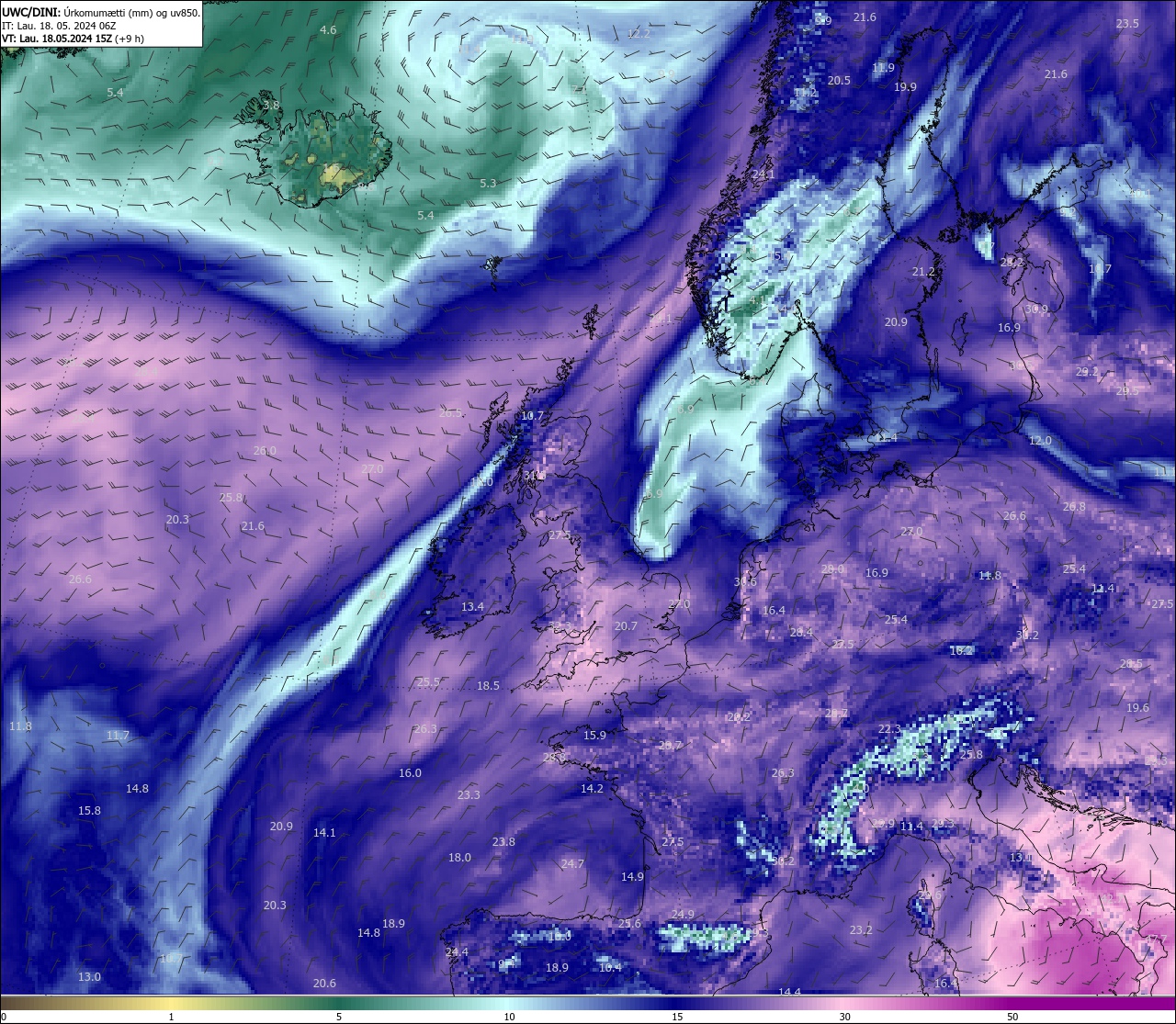1176x1024 pixels.
Task: Click the value '25.5' on the map
Action: pos(428,682)
